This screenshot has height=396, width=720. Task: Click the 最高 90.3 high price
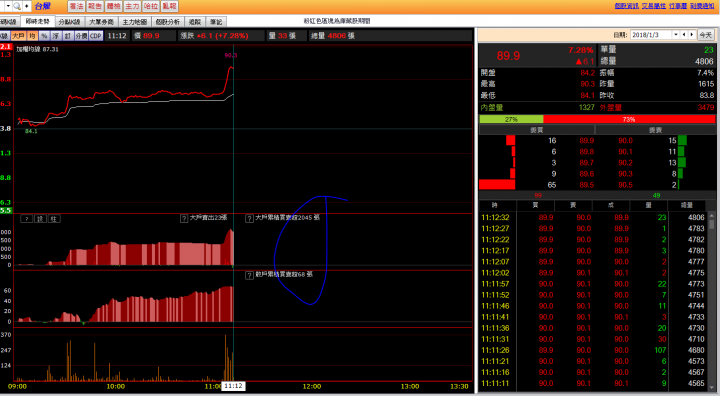click(587, 84)
